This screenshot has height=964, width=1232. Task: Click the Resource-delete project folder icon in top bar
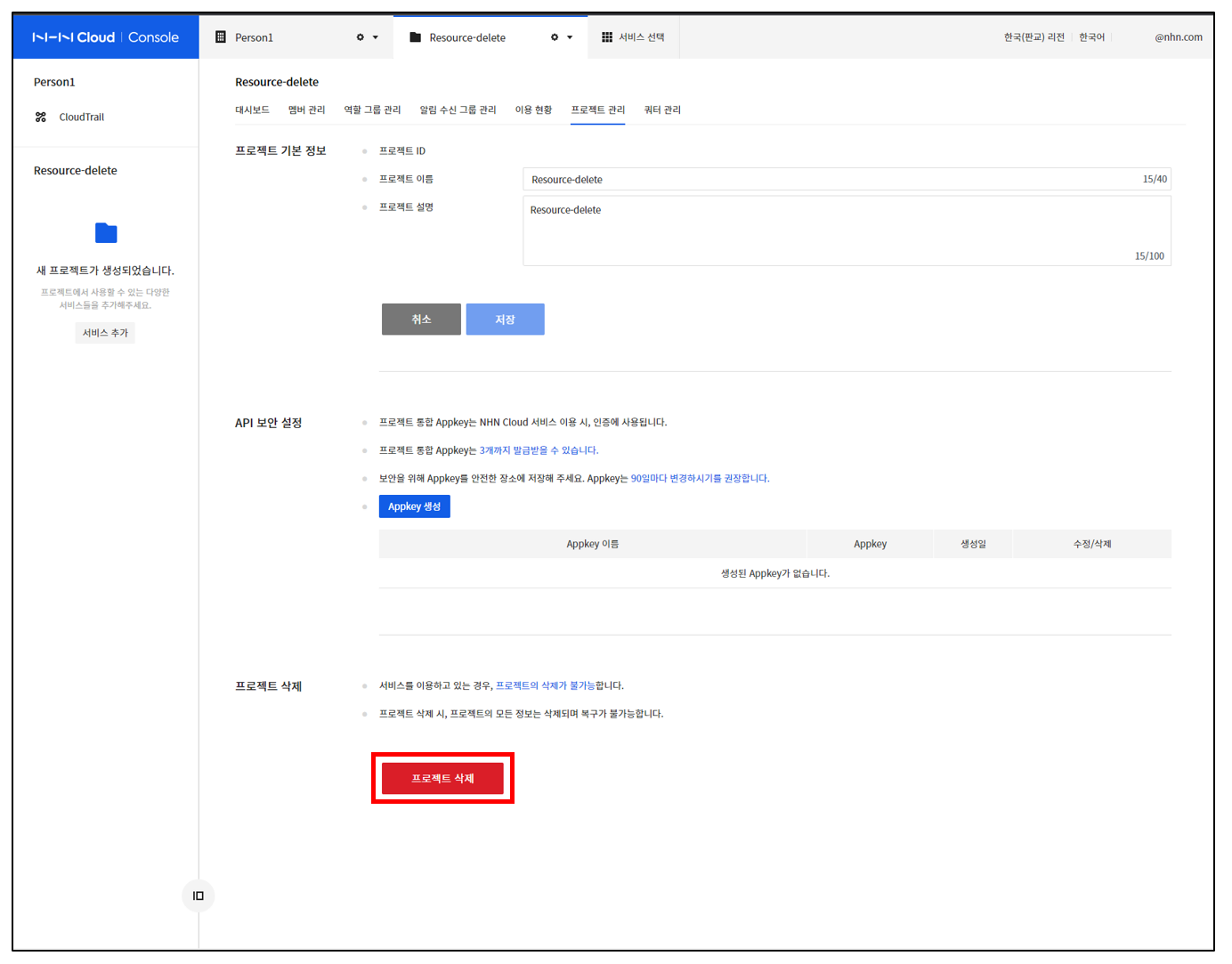pos(415,37)
